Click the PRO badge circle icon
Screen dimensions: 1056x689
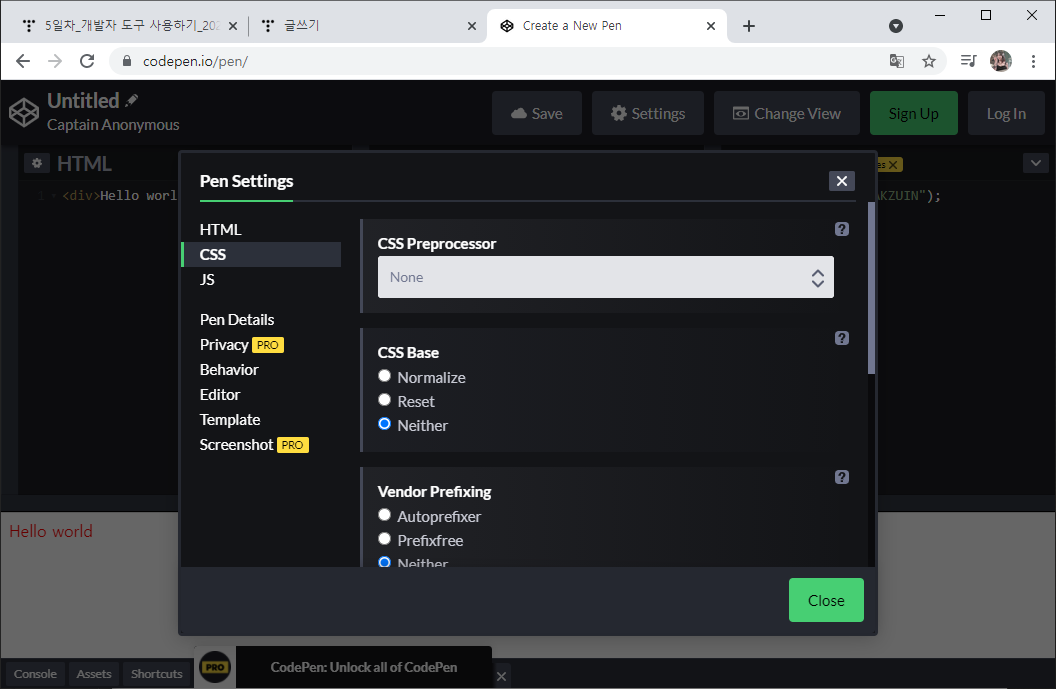point(215,667)
